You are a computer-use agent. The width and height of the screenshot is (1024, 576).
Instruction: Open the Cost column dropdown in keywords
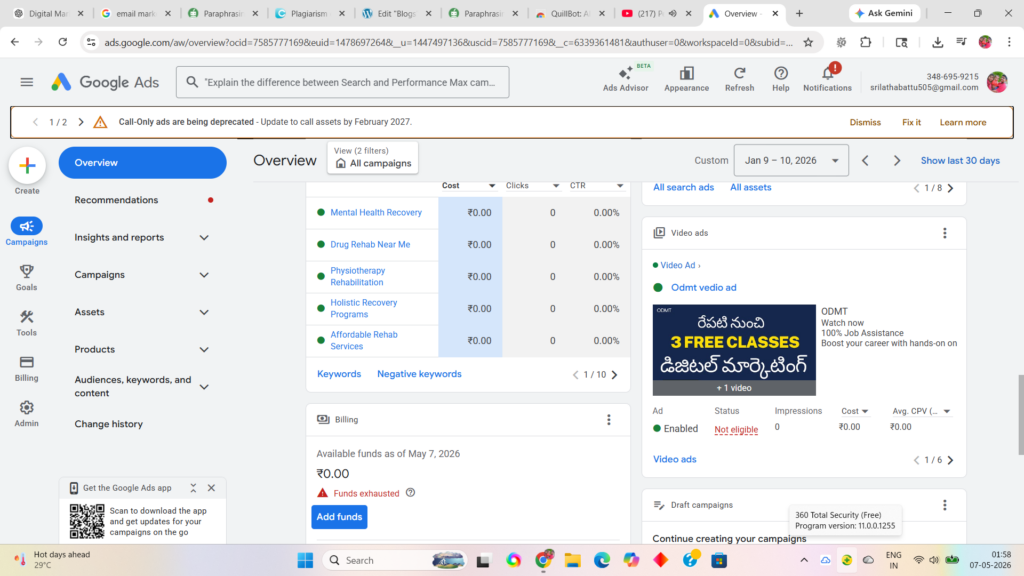pos(492,186)
